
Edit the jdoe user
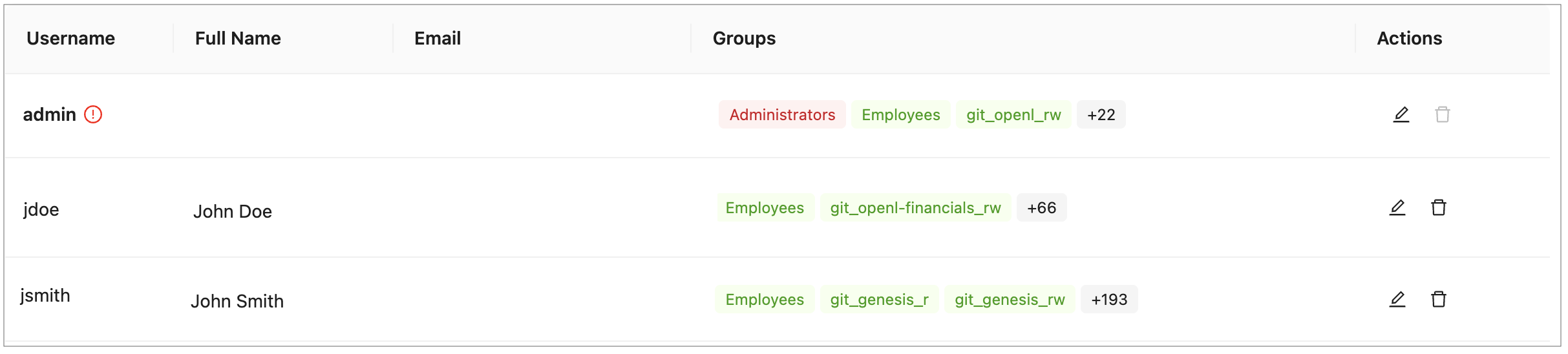click(1397, 207)
